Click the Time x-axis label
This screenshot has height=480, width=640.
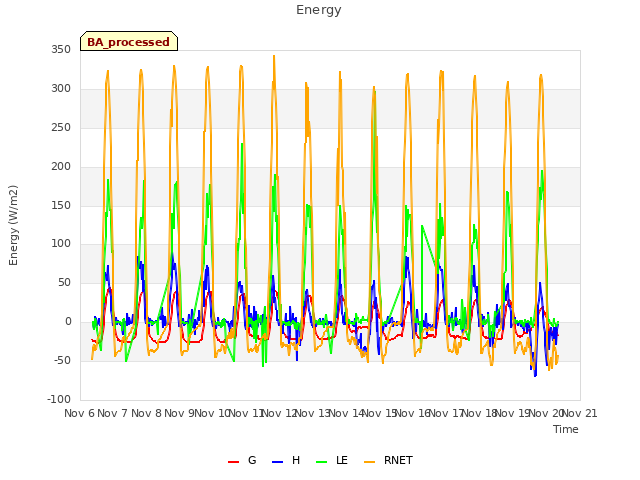point(566,429)
